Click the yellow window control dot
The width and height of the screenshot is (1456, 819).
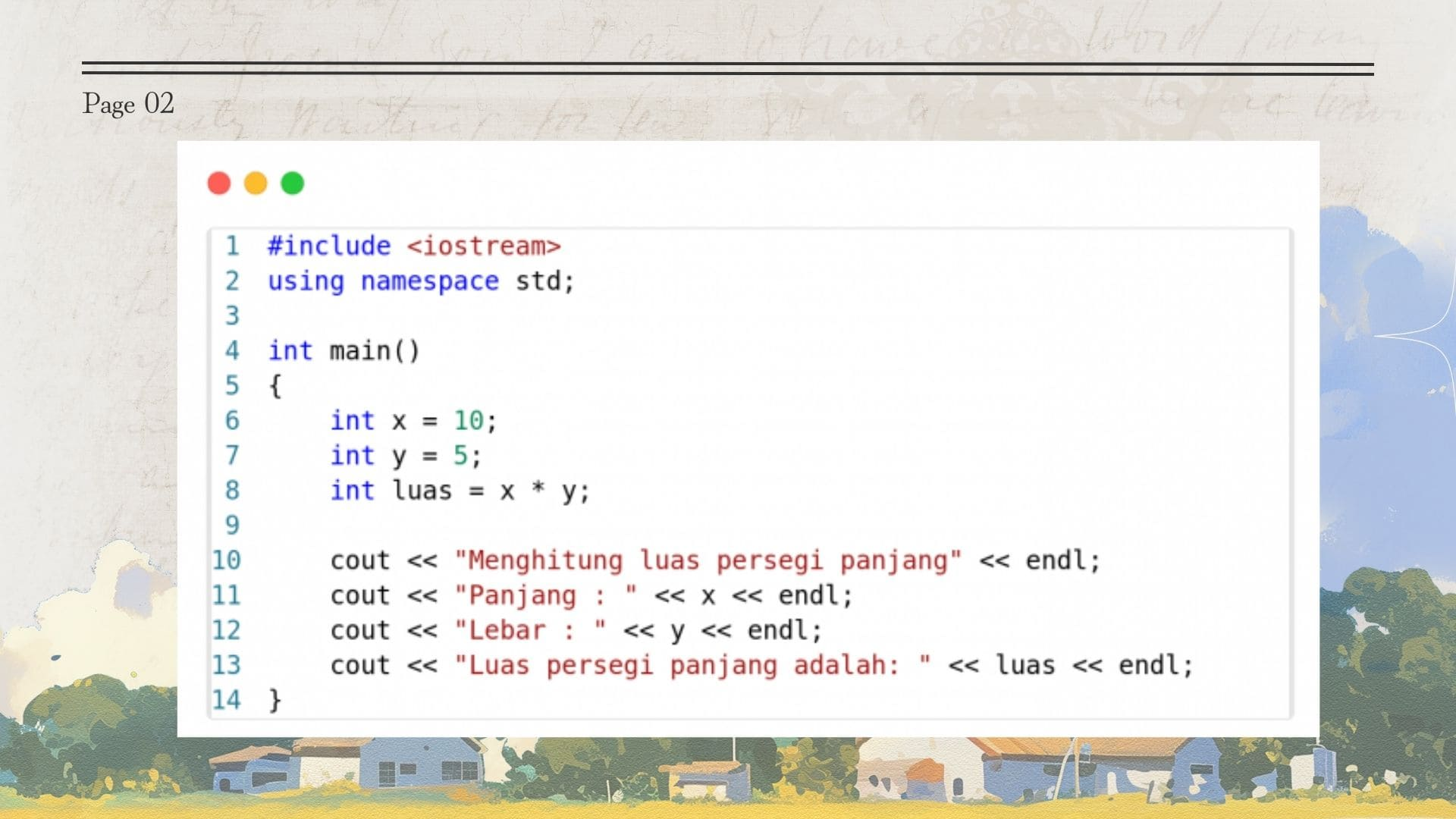click(255, 182)
